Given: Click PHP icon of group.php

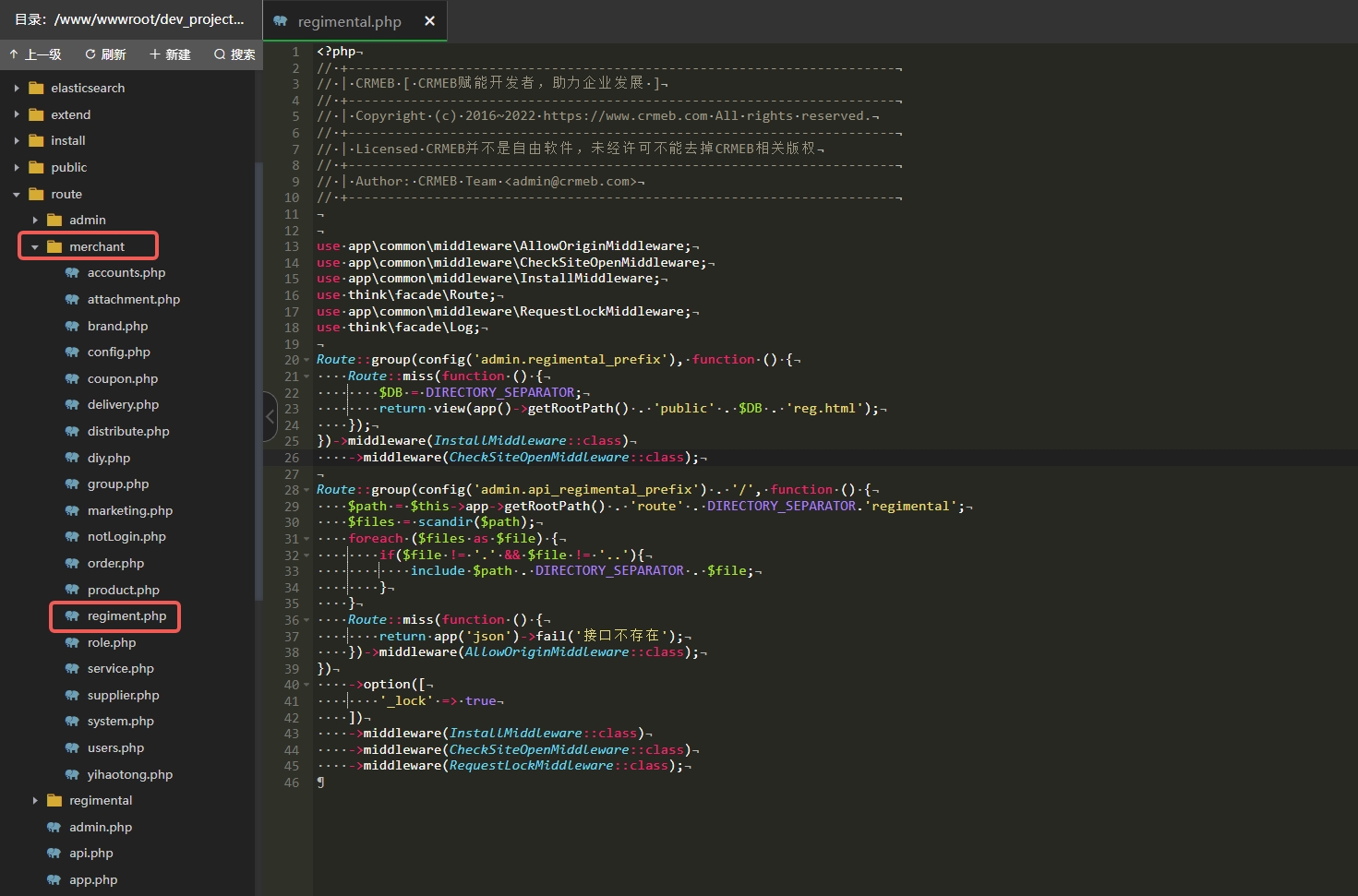Looking at the screenshot, I should pyautogui.click(x=72, y=484).
